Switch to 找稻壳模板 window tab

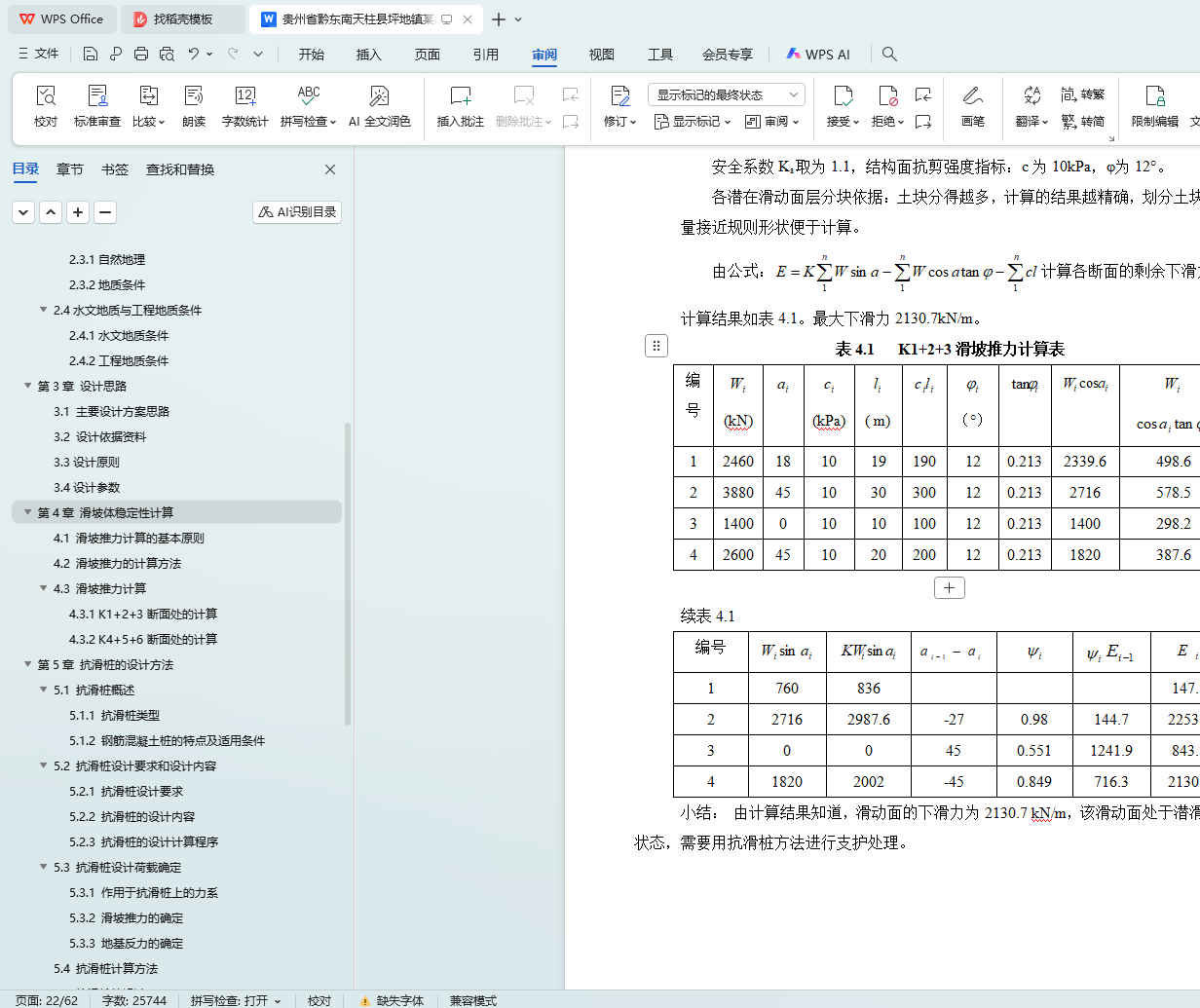click(x=183, y=19)
